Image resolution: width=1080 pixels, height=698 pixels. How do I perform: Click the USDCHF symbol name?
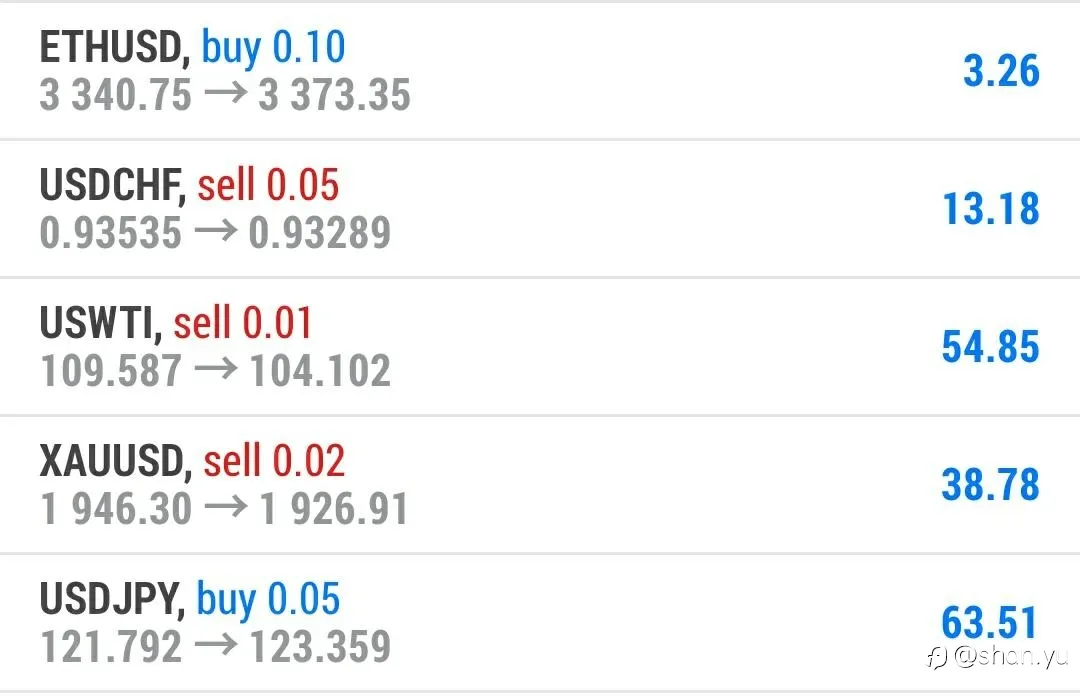(112, 185)
